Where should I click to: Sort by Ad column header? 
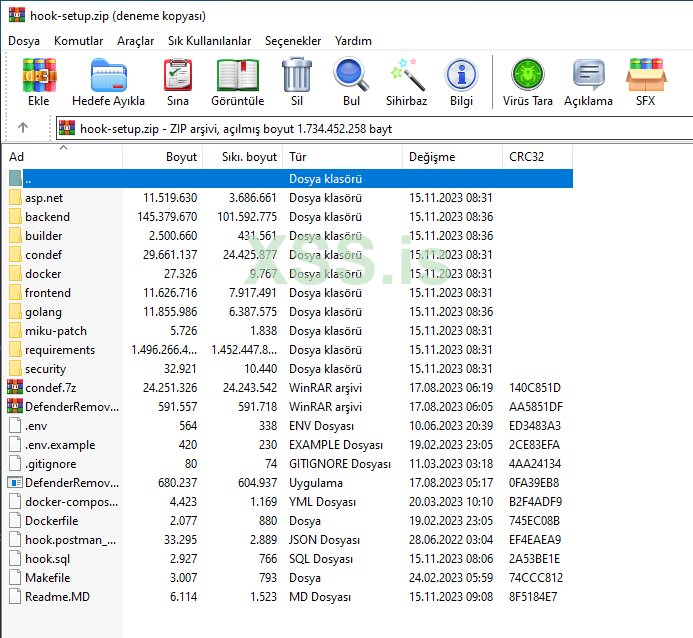[64, 157]
